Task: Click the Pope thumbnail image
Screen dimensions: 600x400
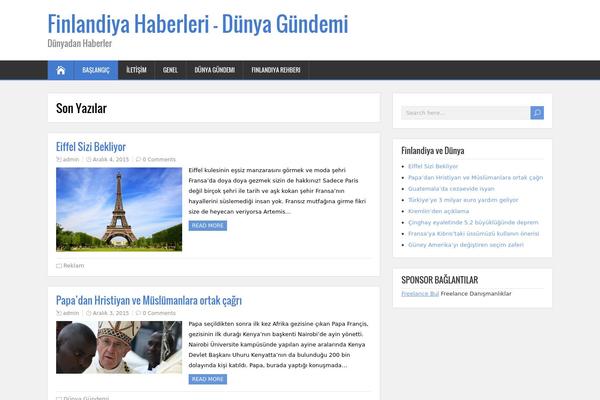Action: 119,347
